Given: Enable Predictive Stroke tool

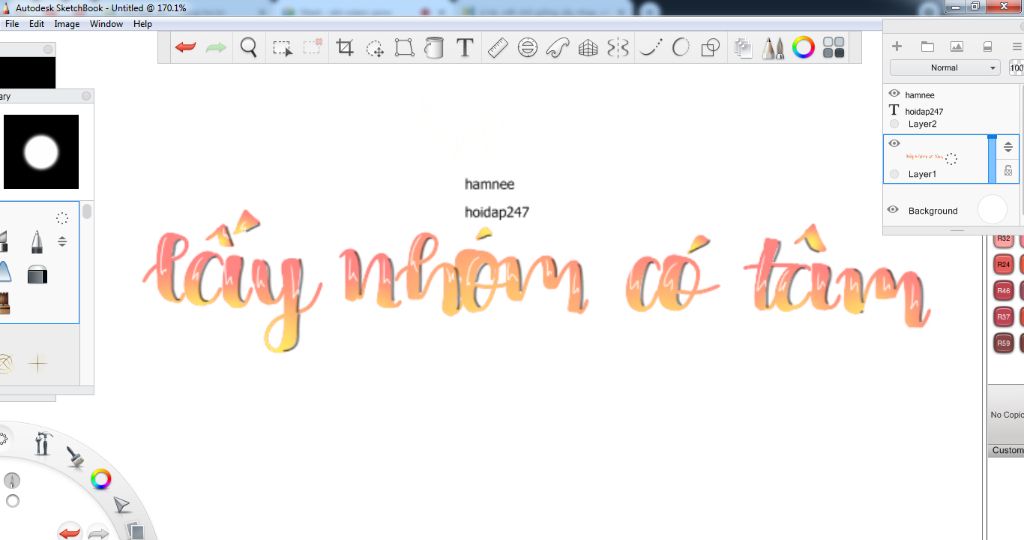Looking at the screenshot, I should (x=680, y=48).
